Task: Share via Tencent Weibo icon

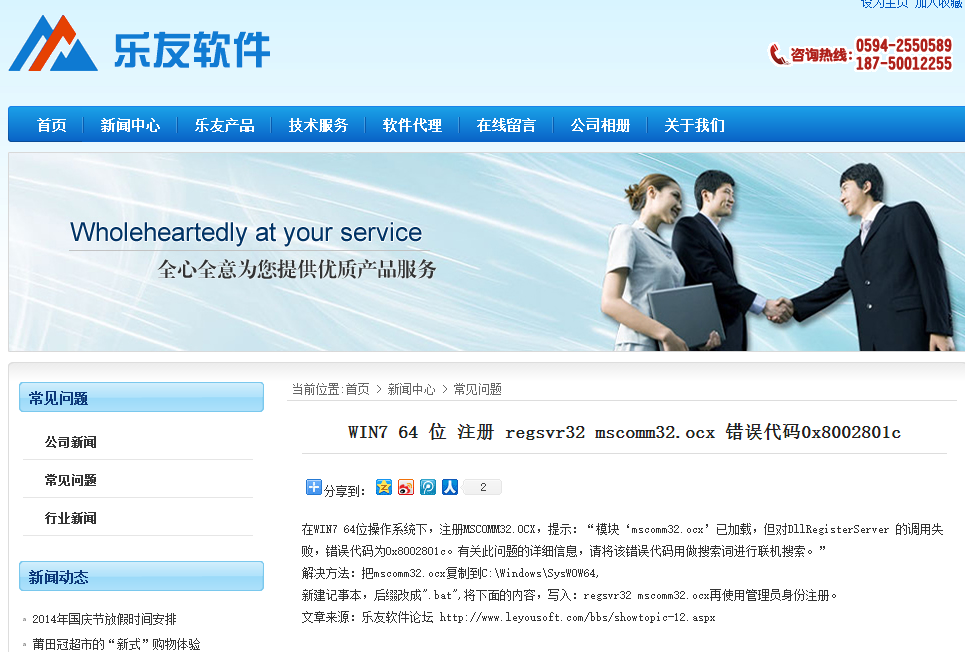Action: 428,487
